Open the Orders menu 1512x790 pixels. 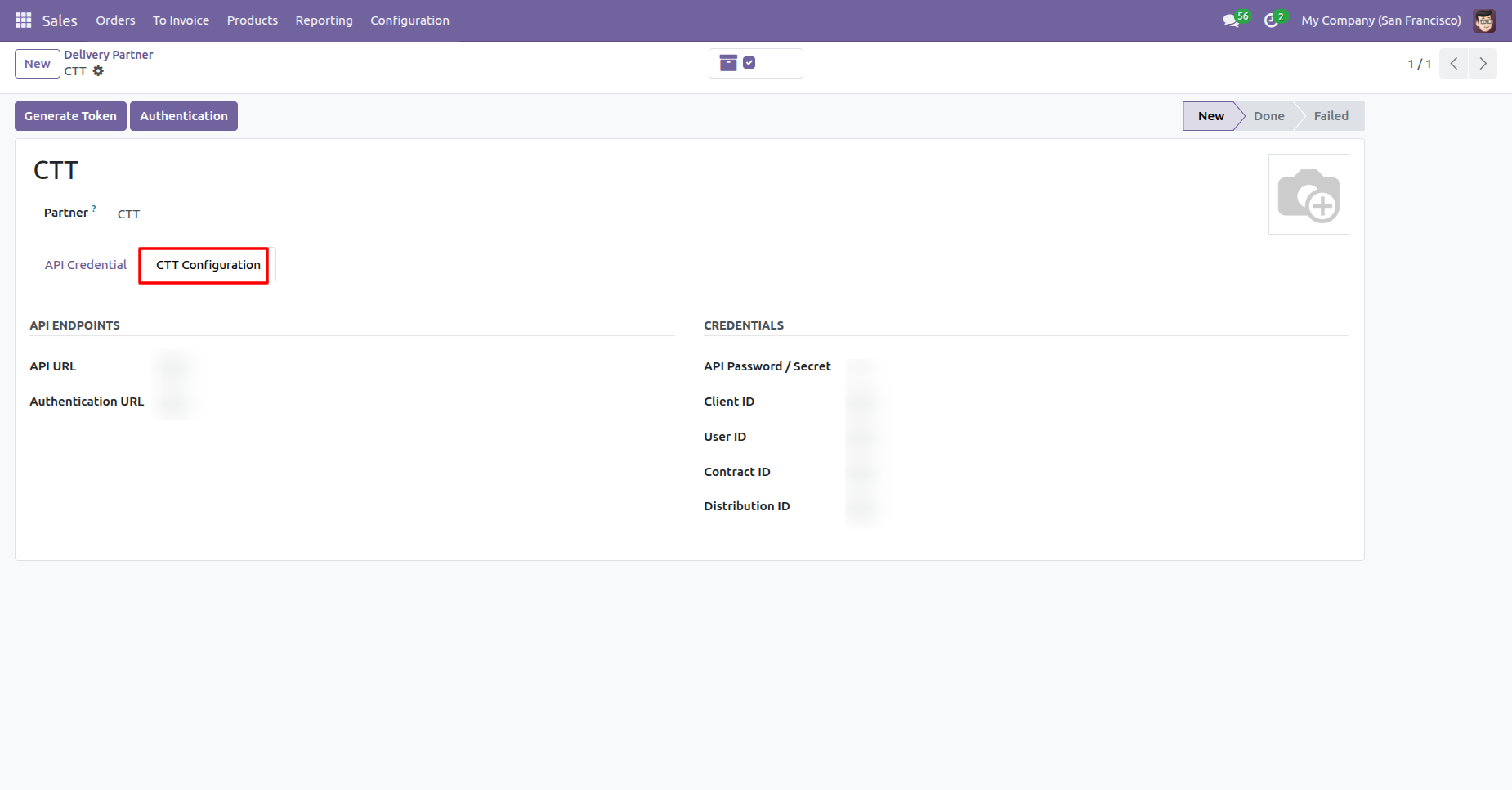click(x=115, y=20)
